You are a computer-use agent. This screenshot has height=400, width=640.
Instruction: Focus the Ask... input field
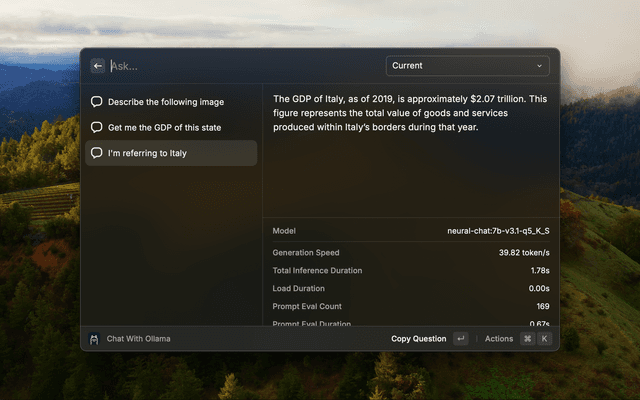click(245, 66)
